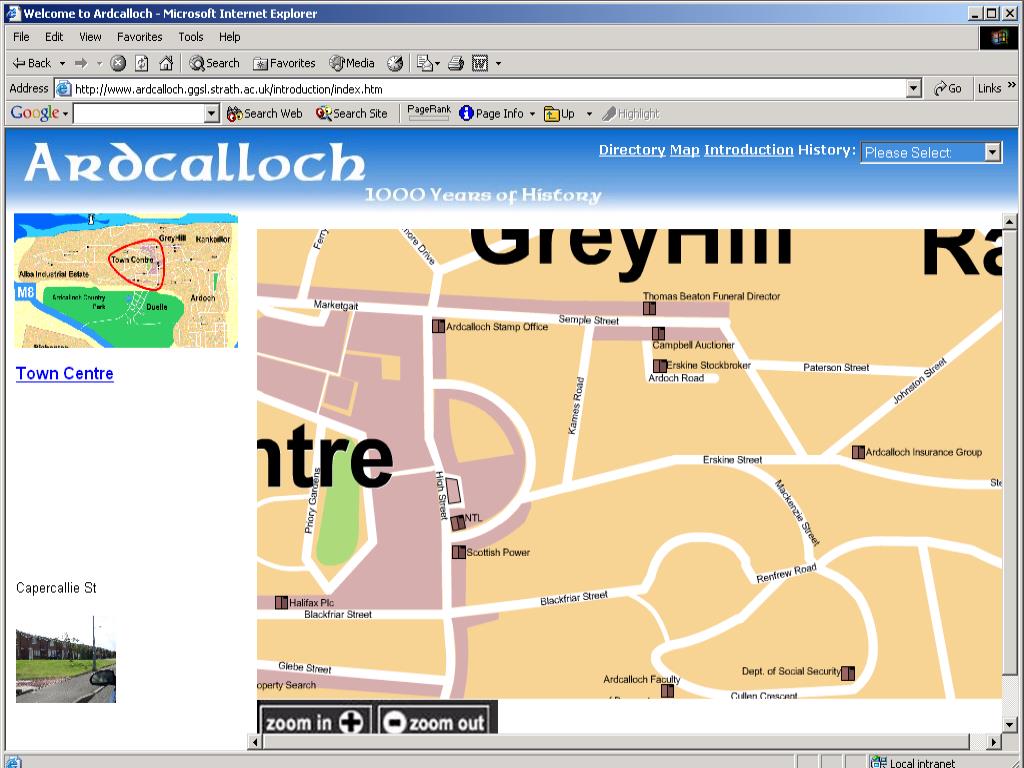Click the Local intranet status zone
The width and height of the screenshot is (1024, 768).
(912, 762)
